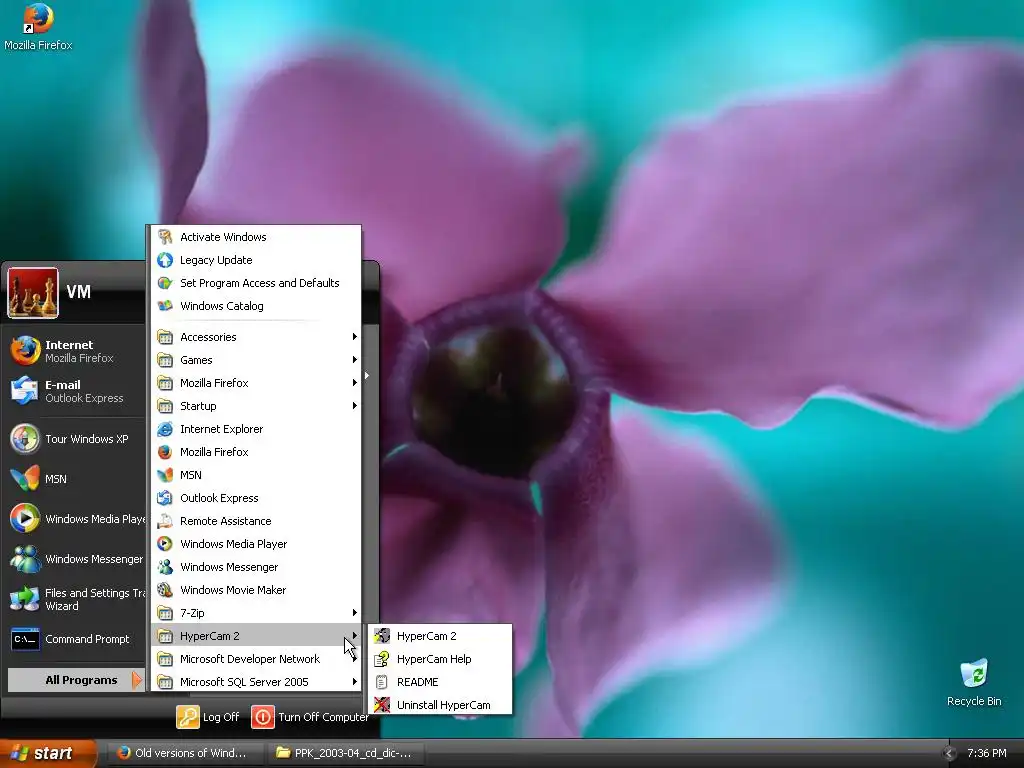This screenshot has height=768, width=1024.
Task: Click the Uninstall HyperCam icon
Action: point(382,705)
